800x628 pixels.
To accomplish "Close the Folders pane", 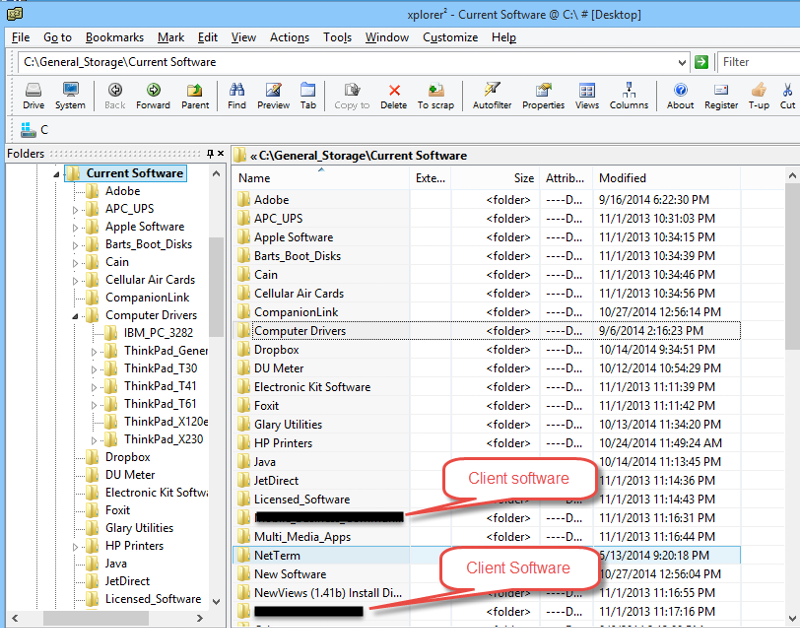I will tap(220, 154).
